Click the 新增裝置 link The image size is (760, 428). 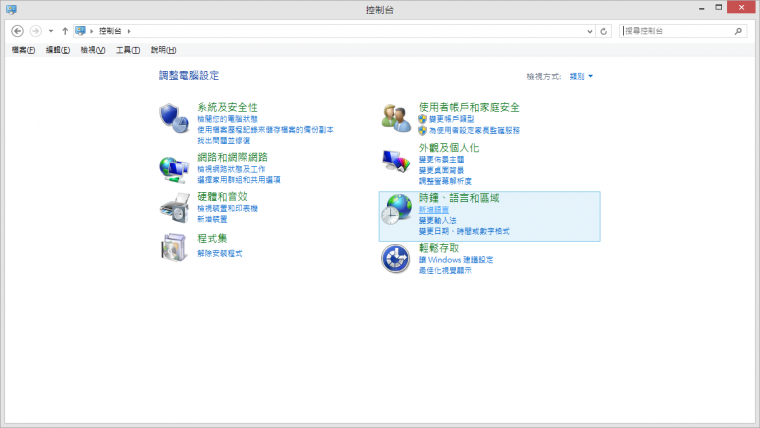point(212,219)
